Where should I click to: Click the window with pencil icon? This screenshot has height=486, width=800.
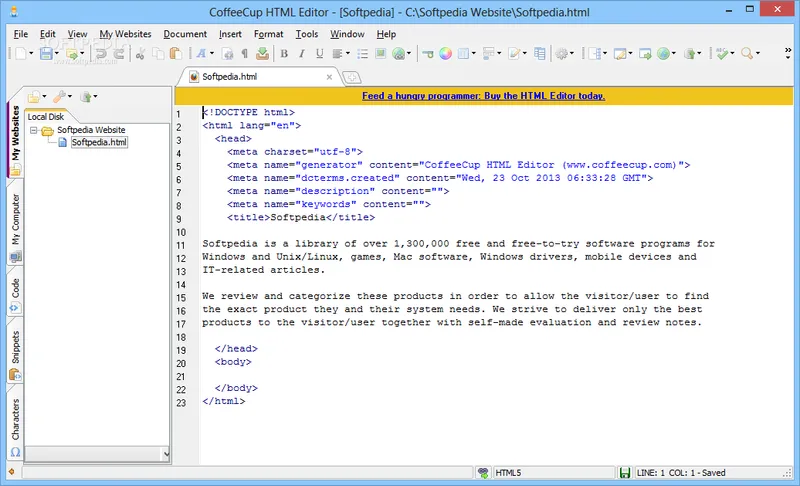tap(620, 53)
